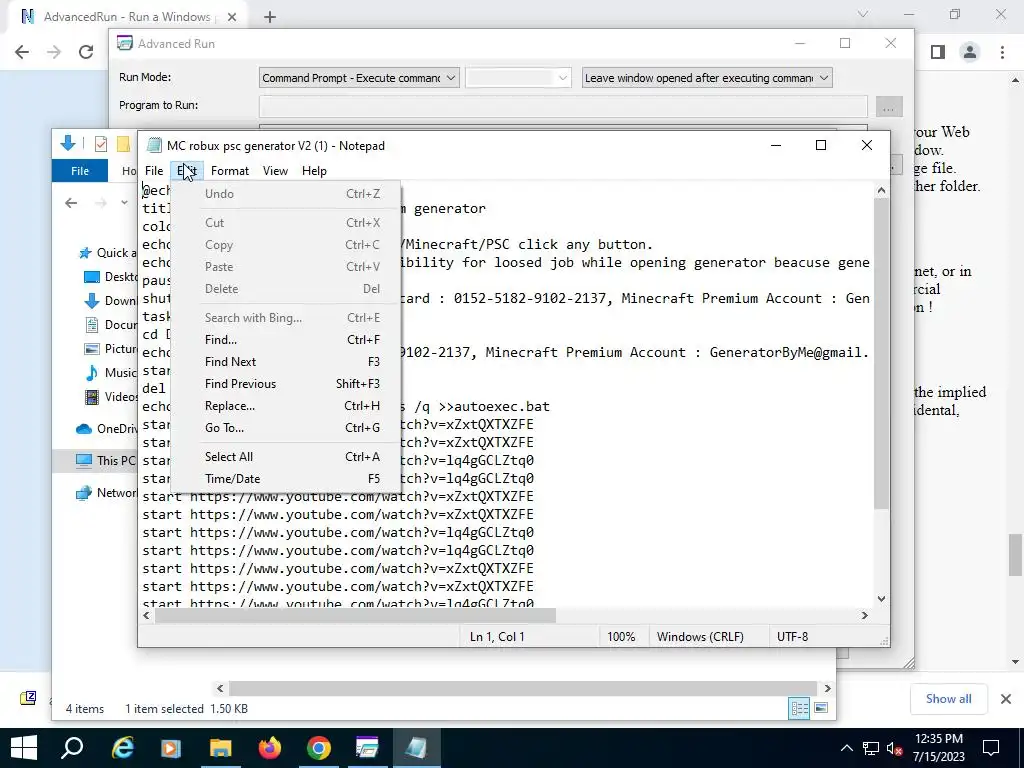Click the Explorer horizontal scrollbar thumb
Screen dimensions: 1024x768
[522, 688]
